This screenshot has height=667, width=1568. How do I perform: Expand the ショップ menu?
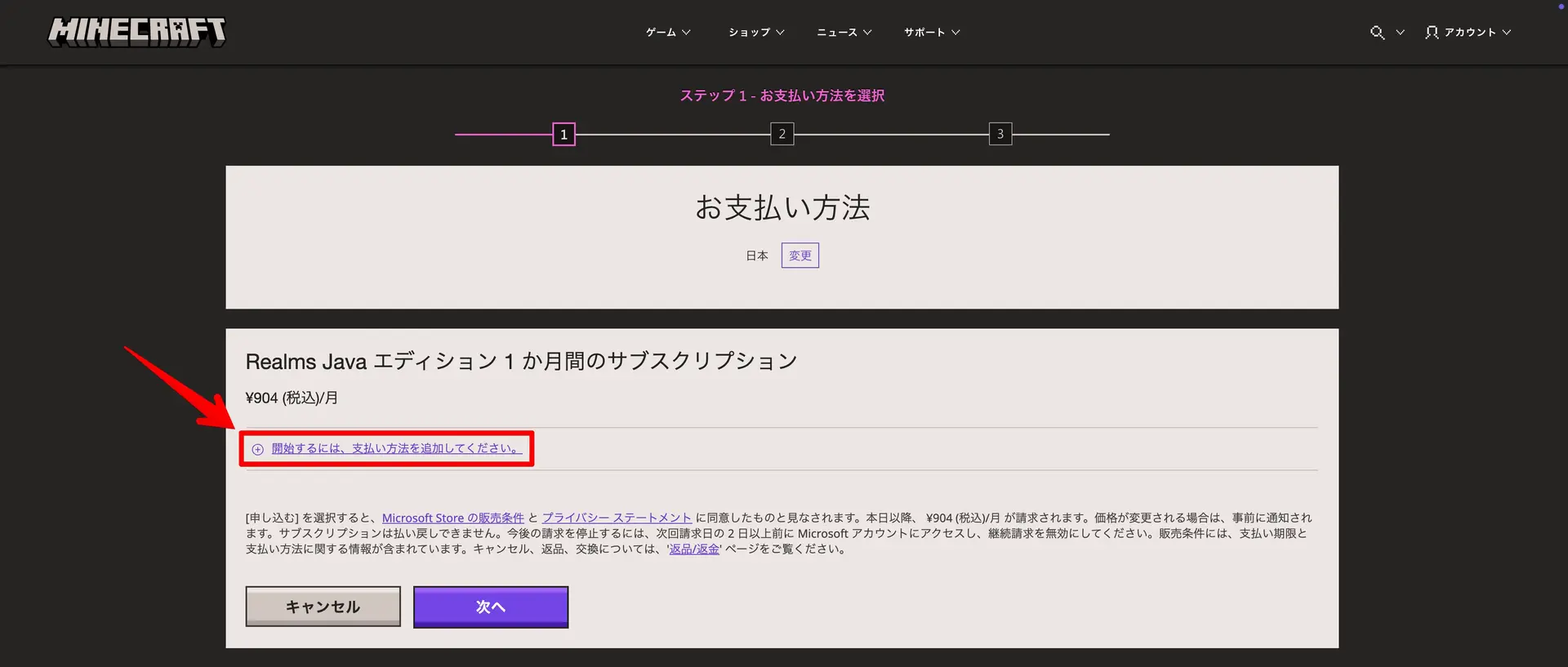[x=756, y=33]
